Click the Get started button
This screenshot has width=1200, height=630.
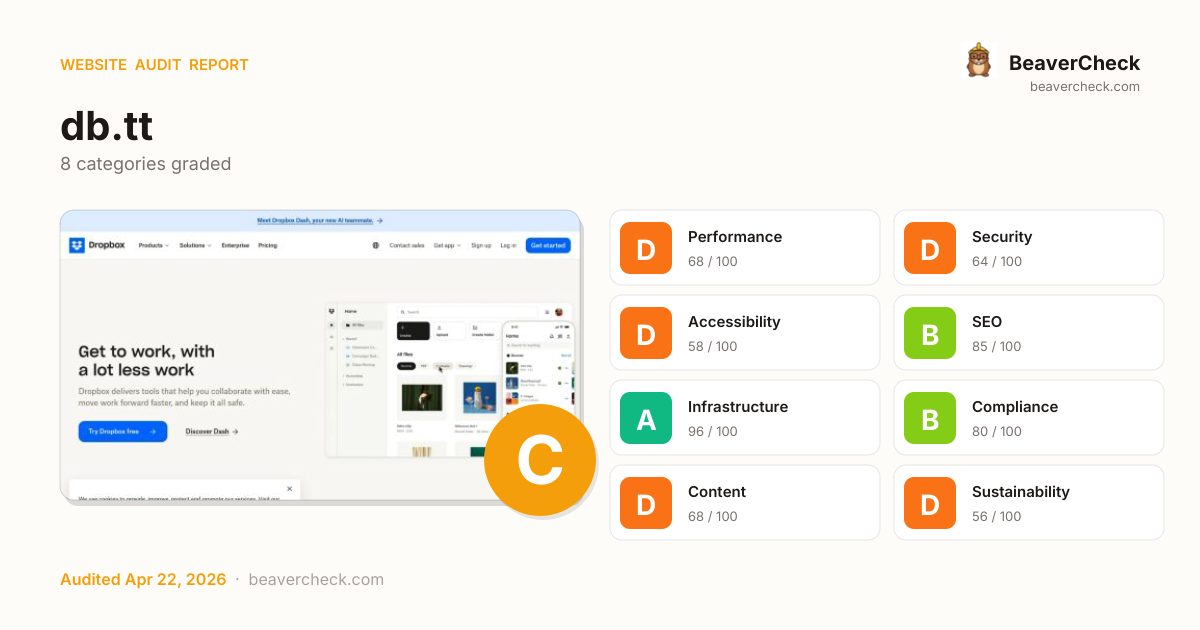pyautogui.click(x=548, y=245)
